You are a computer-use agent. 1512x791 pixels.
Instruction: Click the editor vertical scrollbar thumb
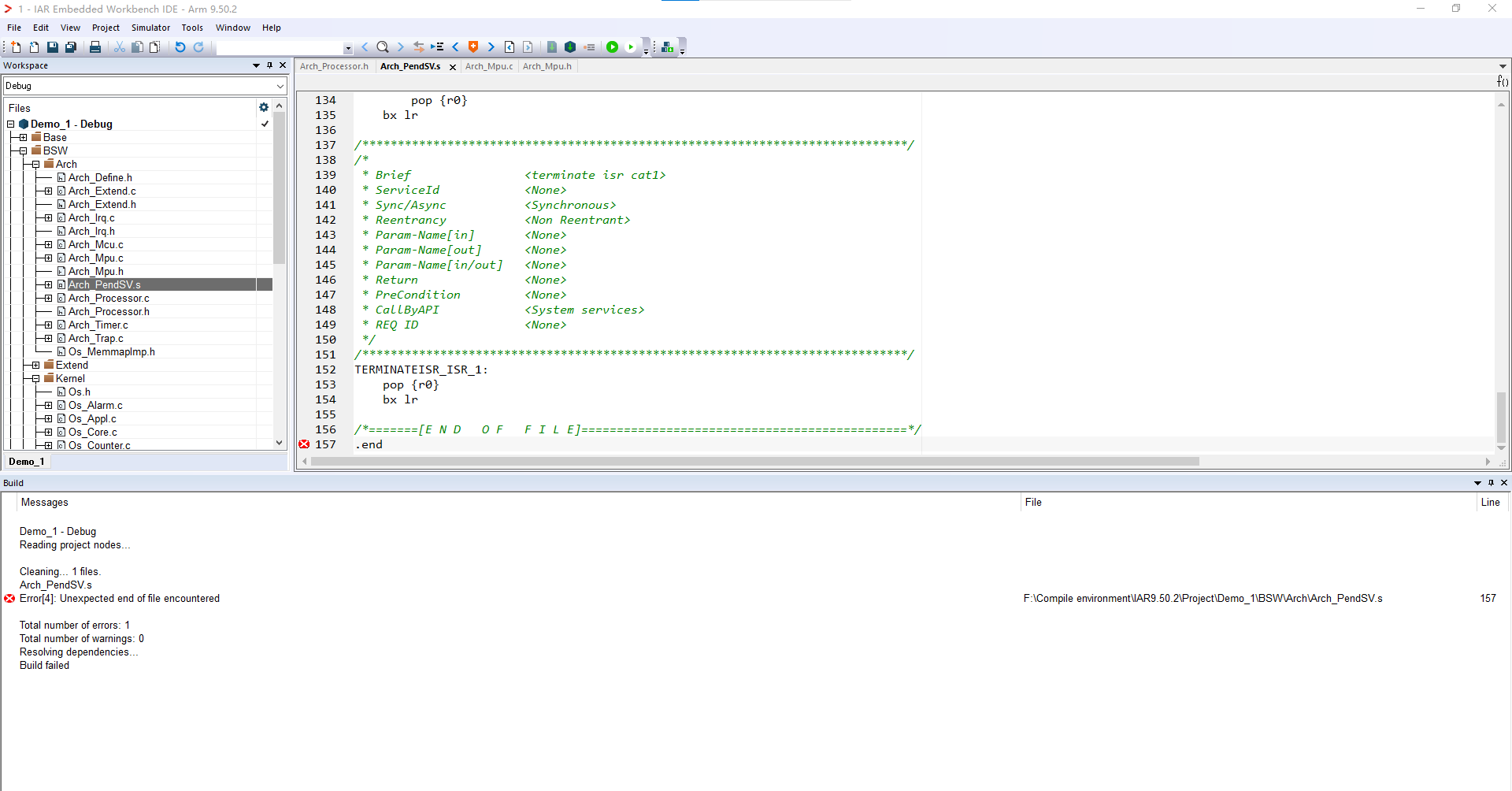(1502, 418)
